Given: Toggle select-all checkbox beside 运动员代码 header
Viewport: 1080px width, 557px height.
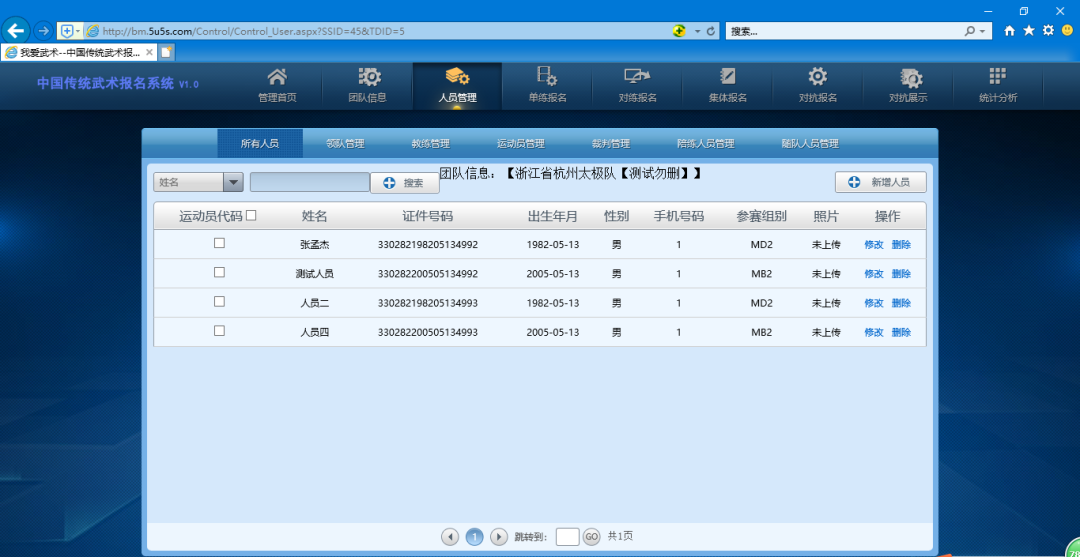Looking at the screenshot, I should click(x=251, y=215).
